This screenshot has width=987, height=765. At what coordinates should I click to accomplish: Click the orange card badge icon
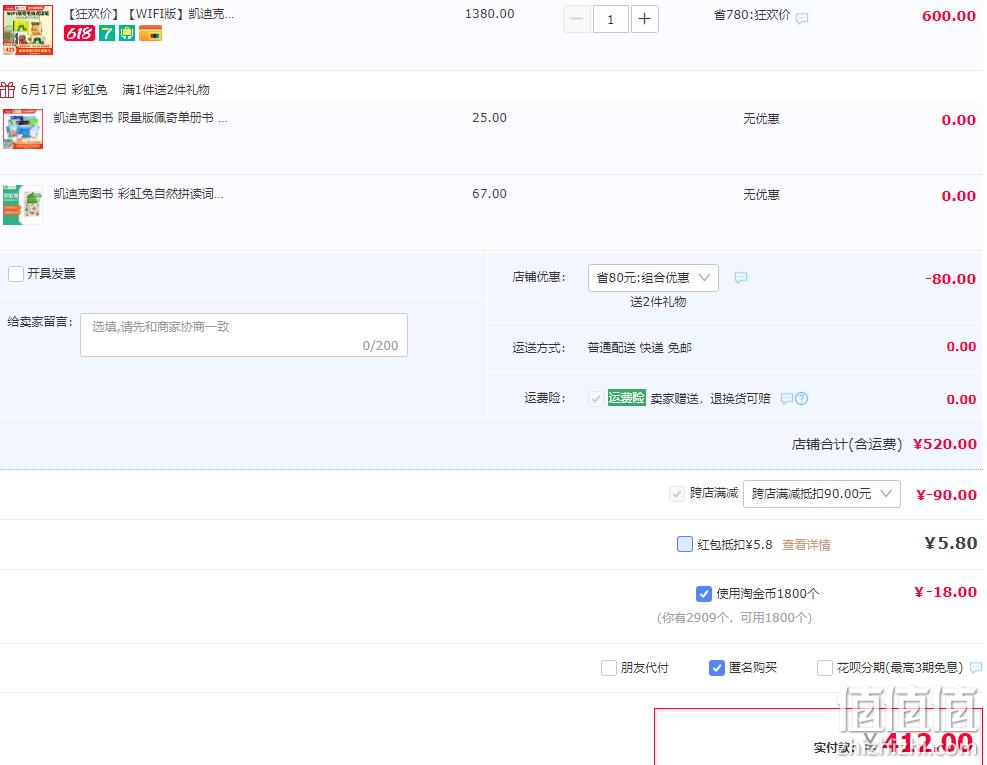[x=150, y=33]
